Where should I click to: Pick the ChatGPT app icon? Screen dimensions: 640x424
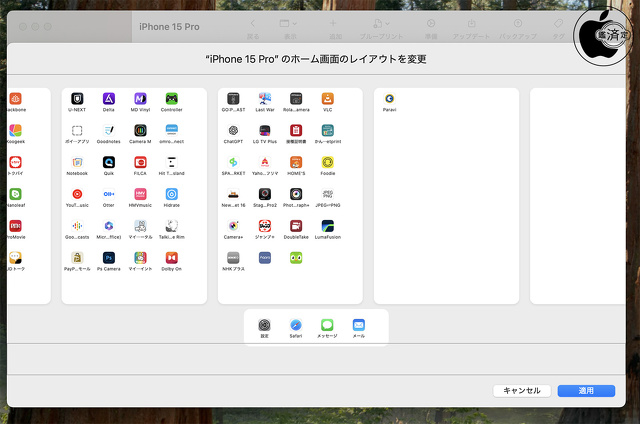pos(233,130)
